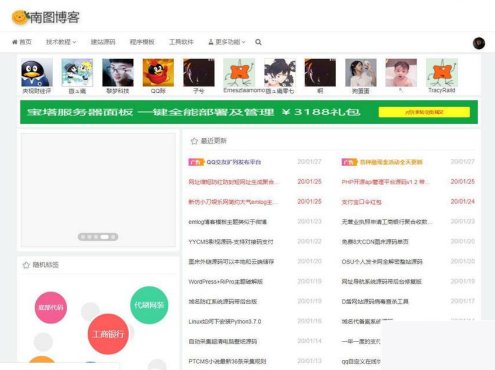Open the D盾网站源码病毒查杀工具 article

[x=375, y=301]
